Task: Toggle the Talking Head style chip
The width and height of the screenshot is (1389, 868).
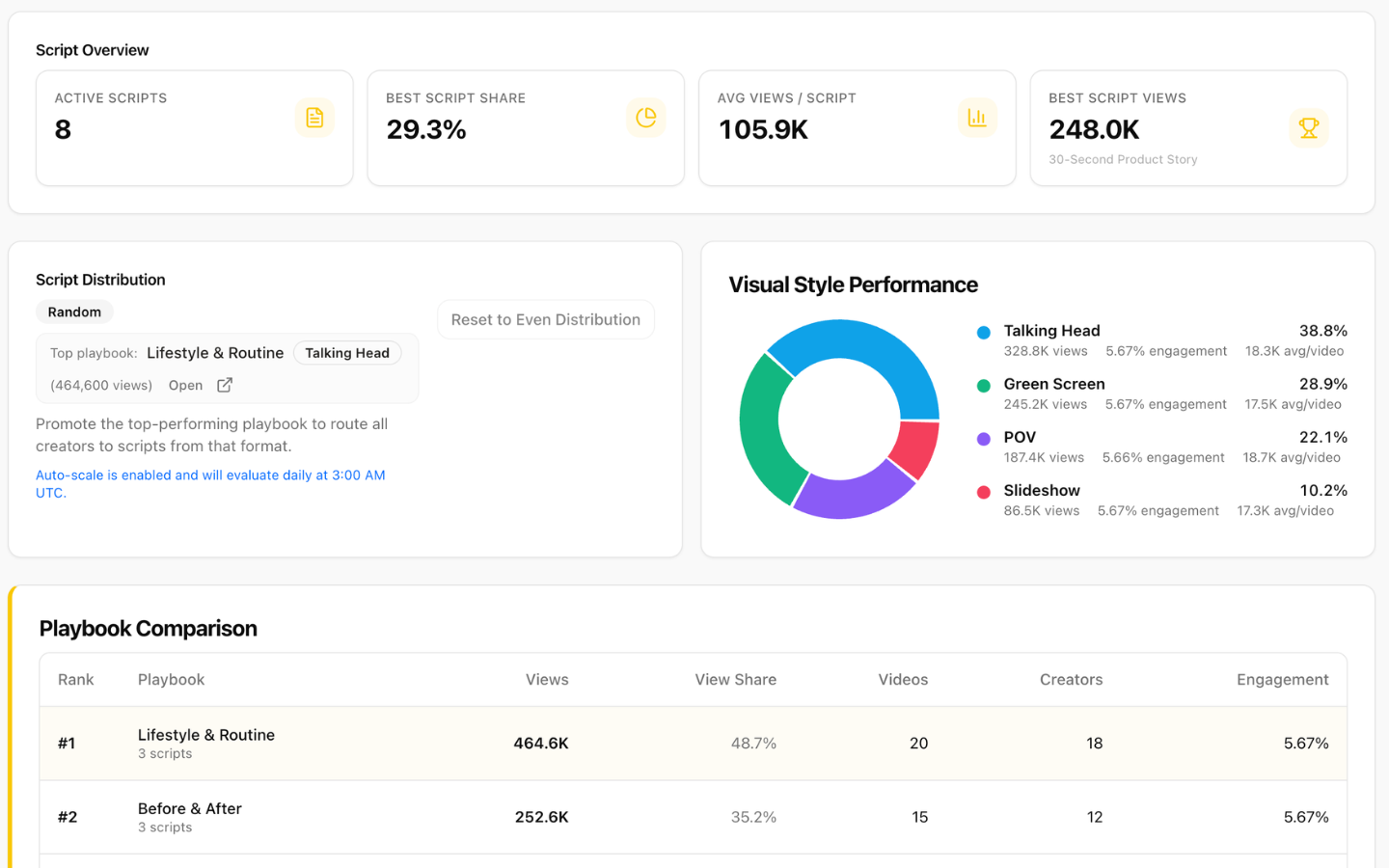Action: click(347, 352)
